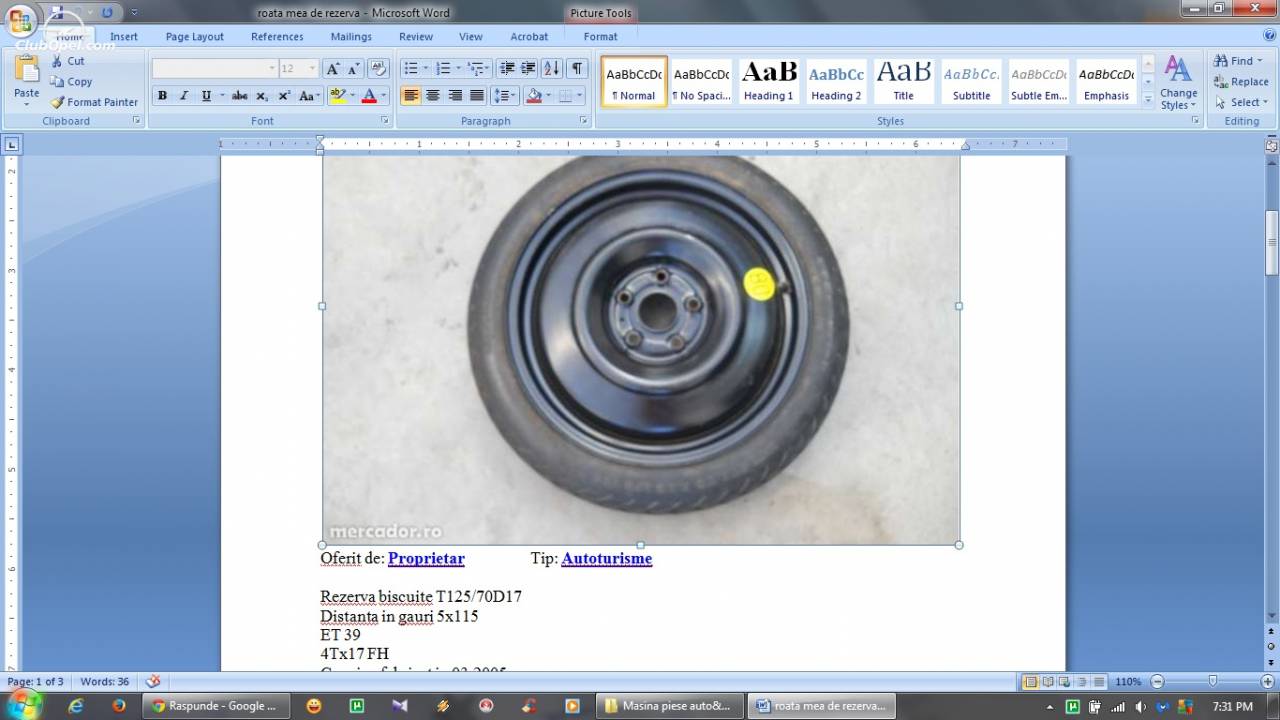Open the Select dropdown in Editing group
Viewport: 1280px width, 720px height.
point(1241,102)
